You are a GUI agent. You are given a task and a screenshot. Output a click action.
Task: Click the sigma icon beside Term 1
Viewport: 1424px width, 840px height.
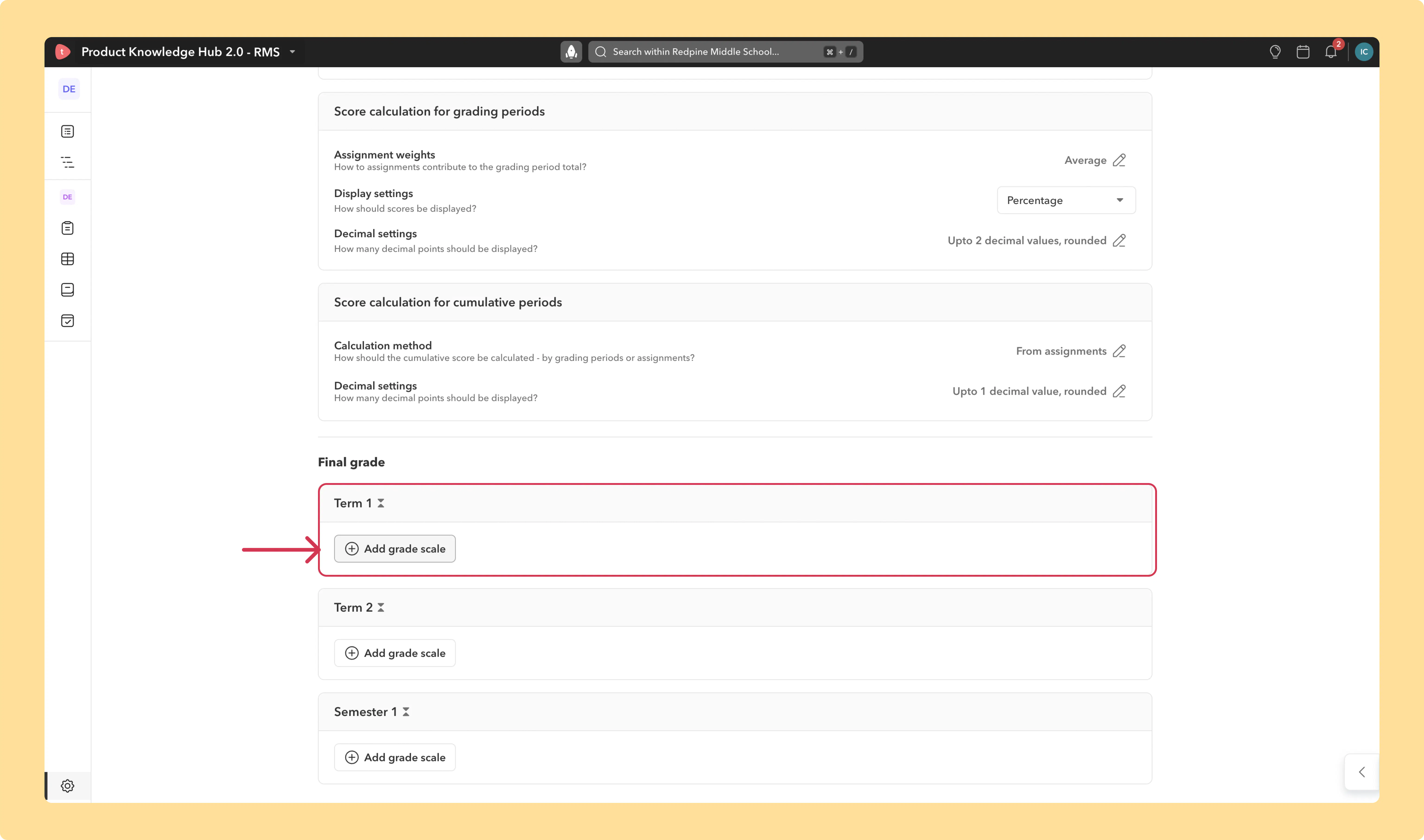coord(381,503)
